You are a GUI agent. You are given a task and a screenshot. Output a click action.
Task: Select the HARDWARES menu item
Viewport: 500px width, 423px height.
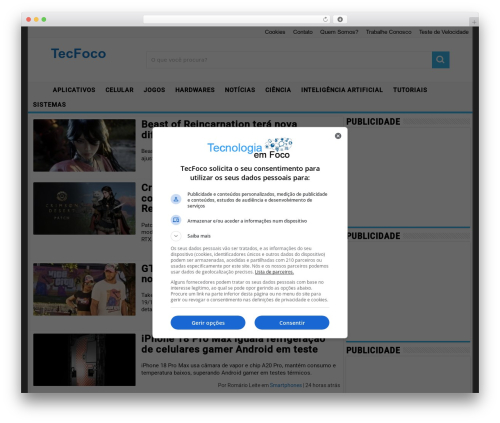point(195,90)
